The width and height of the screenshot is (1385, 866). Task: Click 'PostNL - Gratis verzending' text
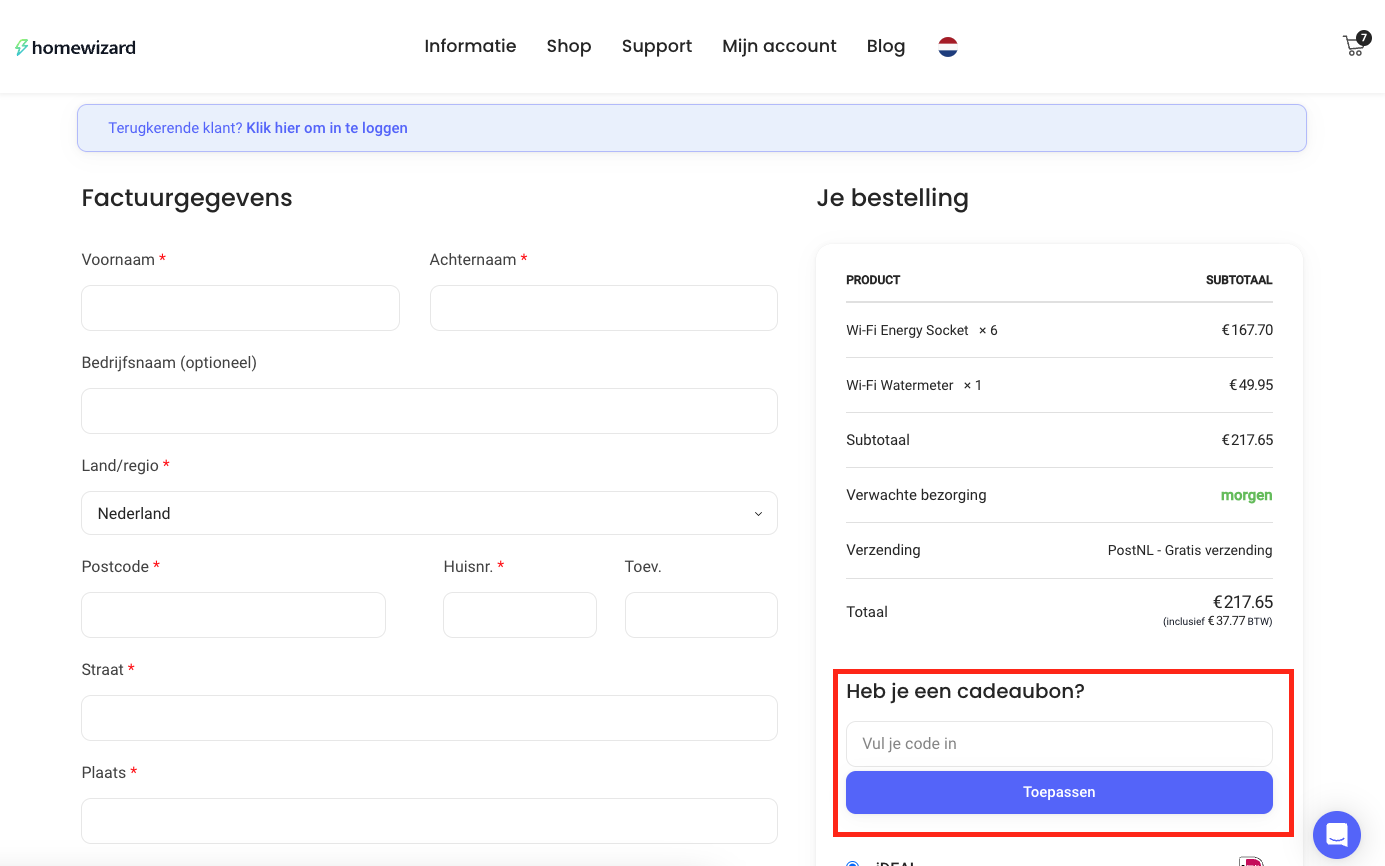[1190, 550]
